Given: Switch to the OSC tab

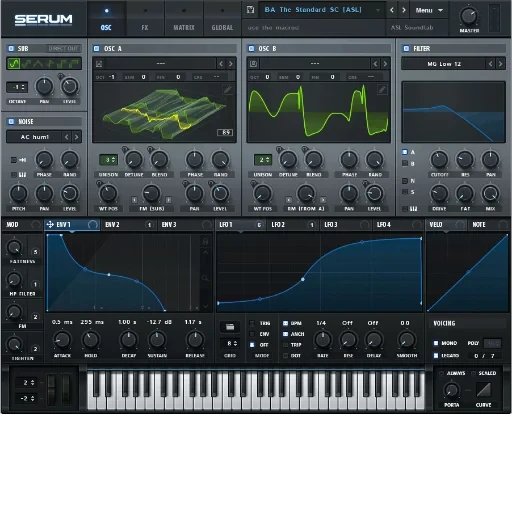Looking at the screenshot, I should tap(106, 19).
